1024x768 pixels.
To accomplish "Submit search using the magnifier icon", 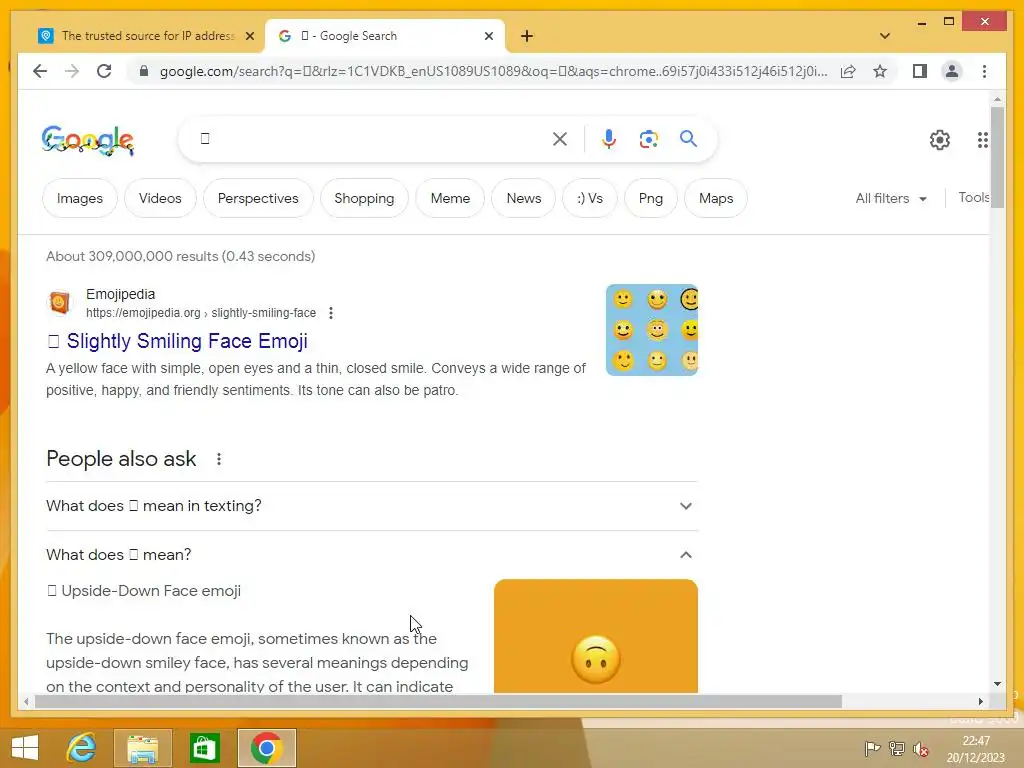I will click(688, 138).
